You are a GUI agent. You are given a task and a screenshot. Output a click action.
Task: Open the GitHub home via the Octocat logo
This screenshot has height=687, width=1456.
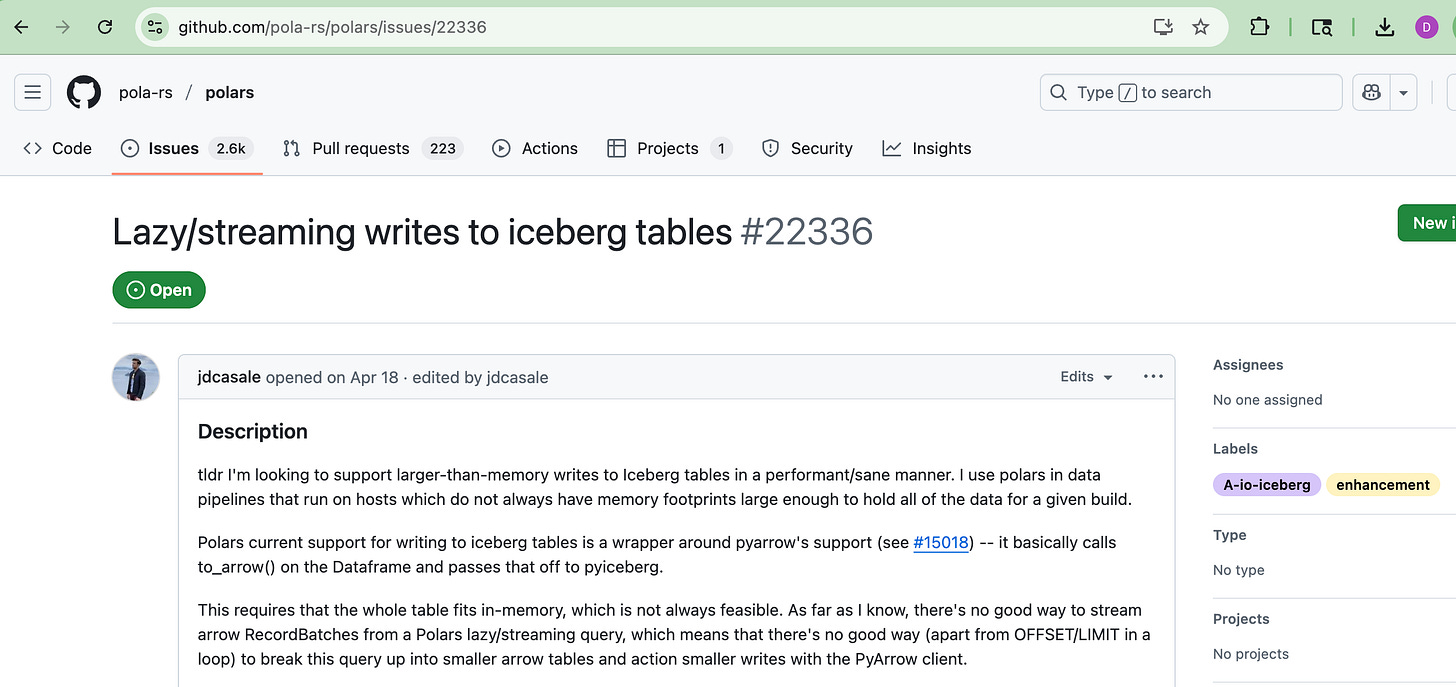[x=83, y=92]
